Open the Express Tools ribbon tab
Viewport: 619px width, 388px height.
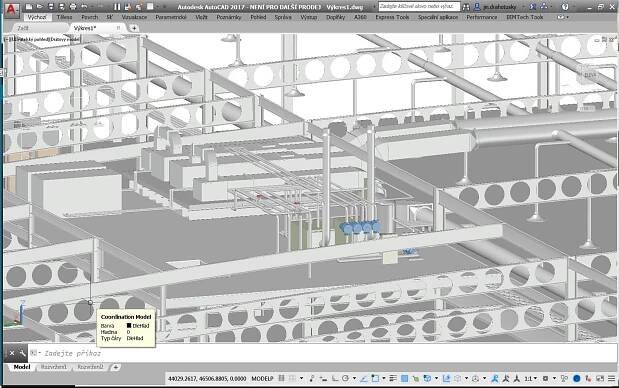coord(392,17)
